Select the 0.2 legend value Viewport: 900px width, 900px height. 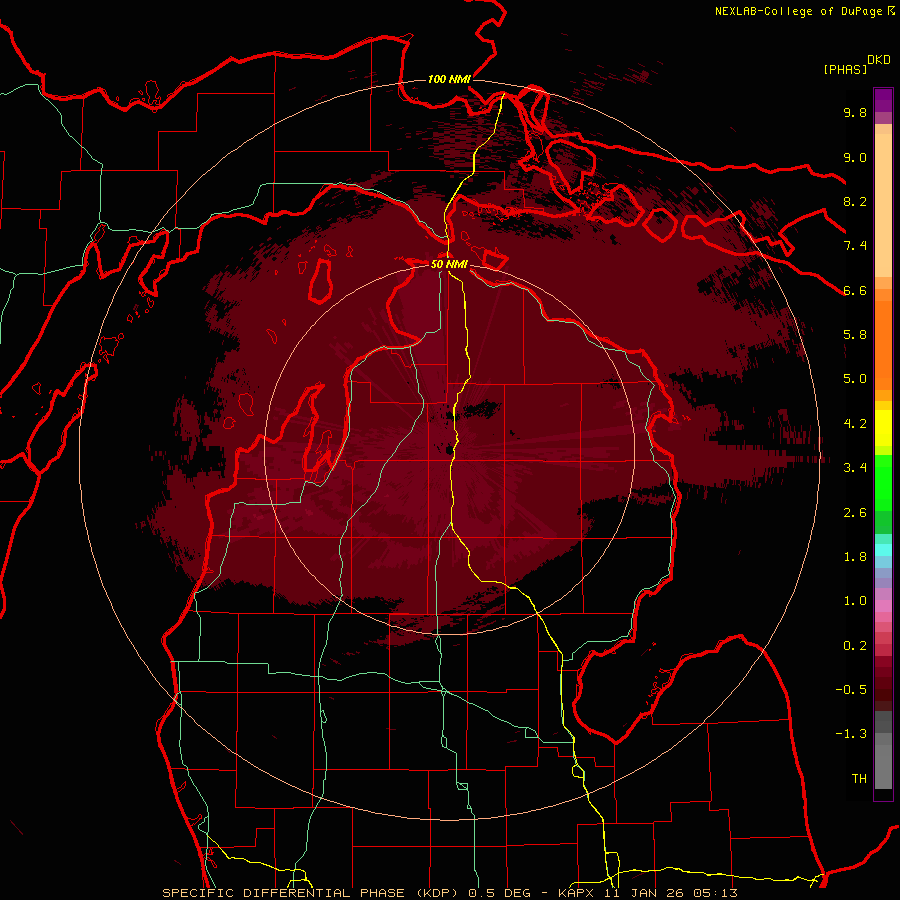point(855,646)
